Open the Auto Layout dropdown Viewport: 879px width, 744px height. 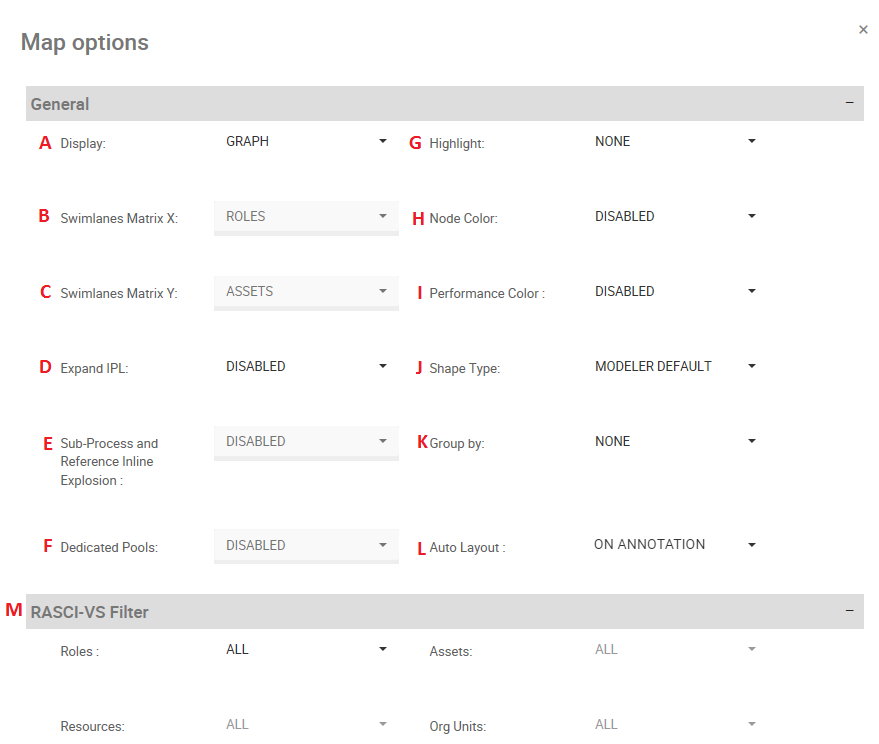tap(675, 545)
